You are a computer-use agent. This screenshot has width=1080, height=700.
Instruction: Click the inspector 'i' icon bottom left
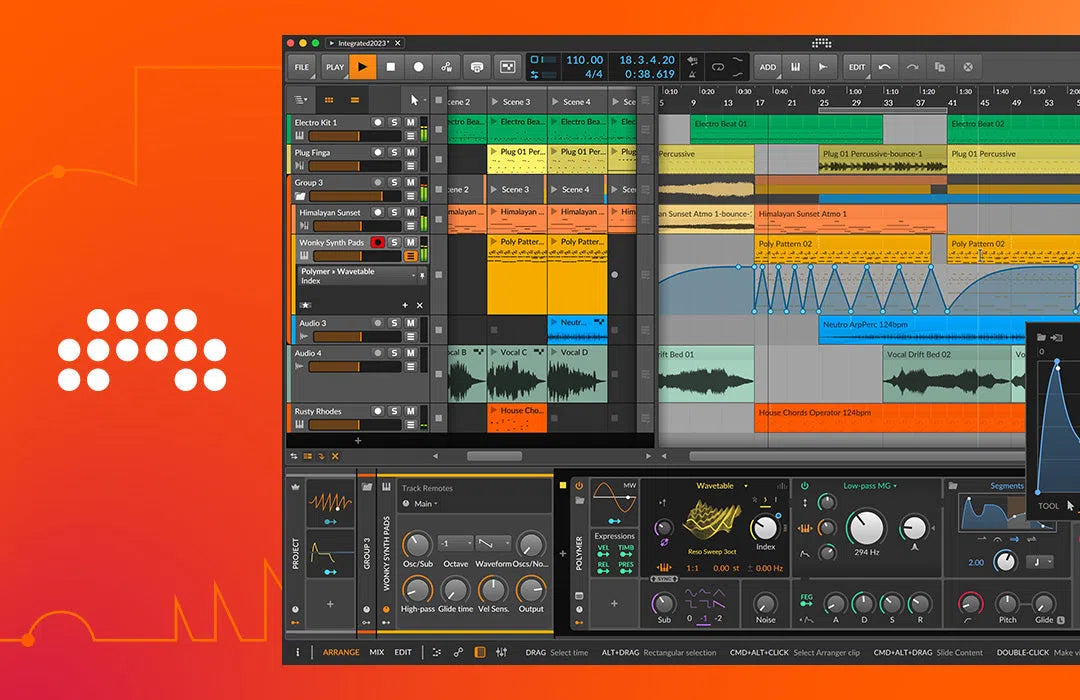coord(297,652)
